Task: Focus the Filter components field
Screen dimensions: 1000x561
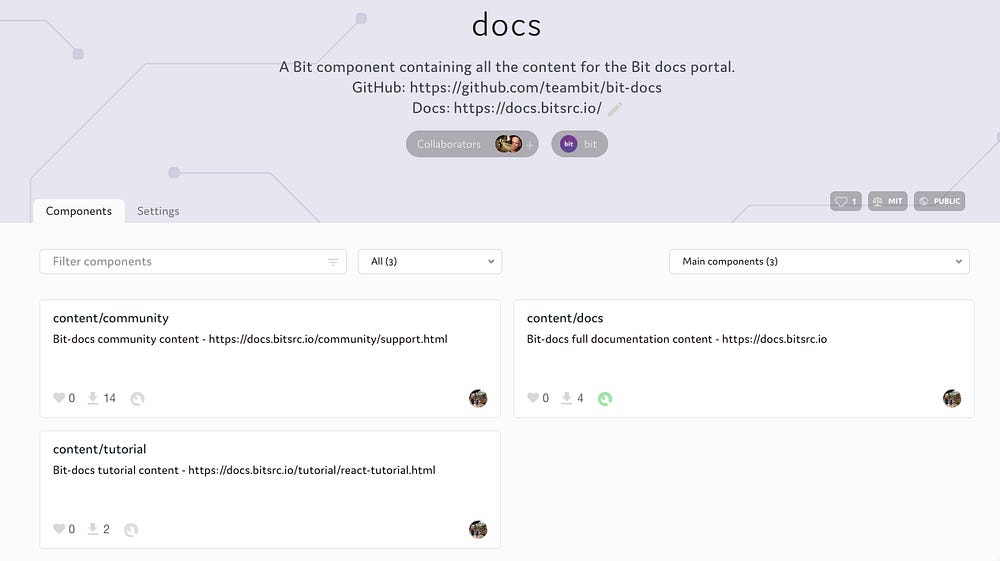Action: 193,261
